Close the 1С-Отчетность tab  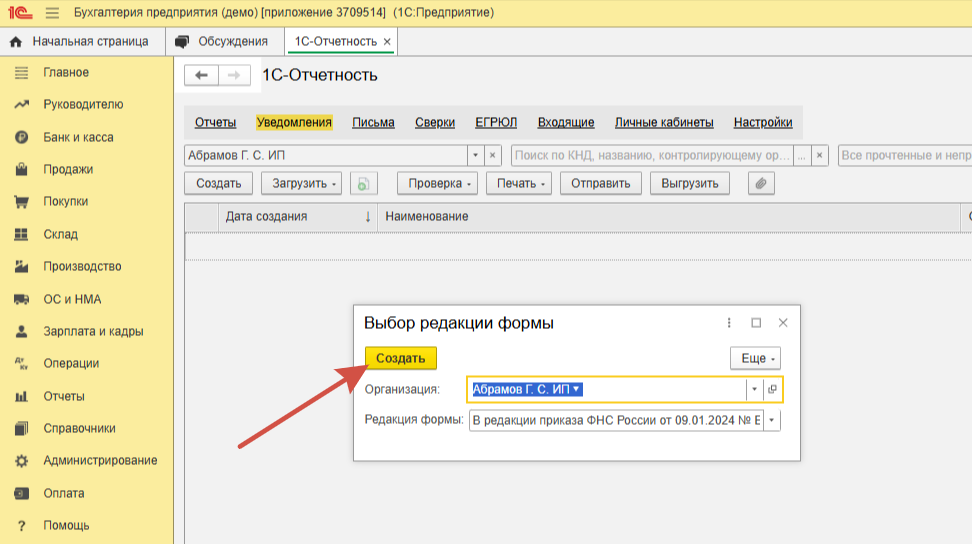(x=387, y=42)
